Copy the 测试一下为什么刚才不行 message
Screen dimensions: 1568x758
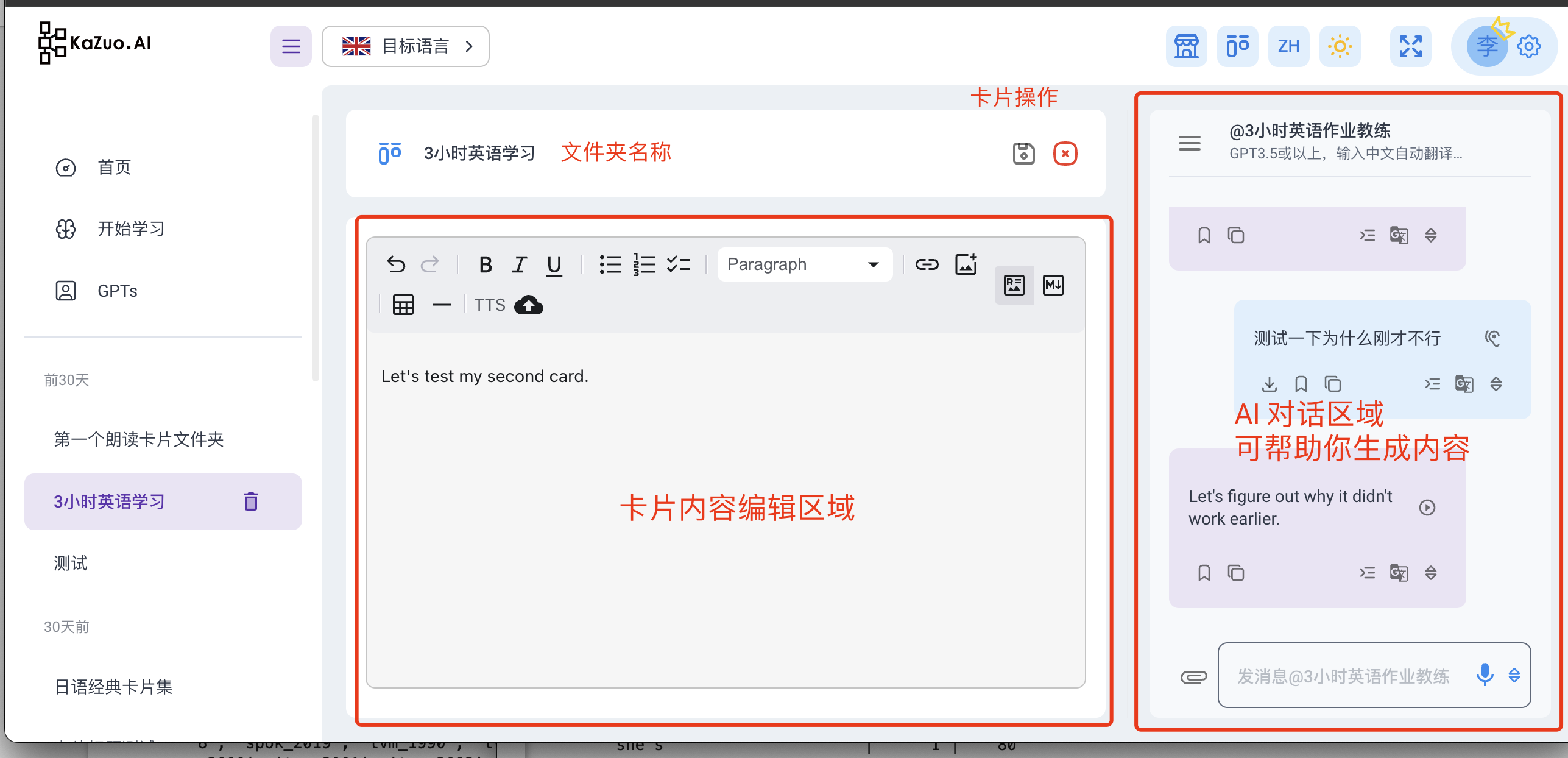(1332, 384)
